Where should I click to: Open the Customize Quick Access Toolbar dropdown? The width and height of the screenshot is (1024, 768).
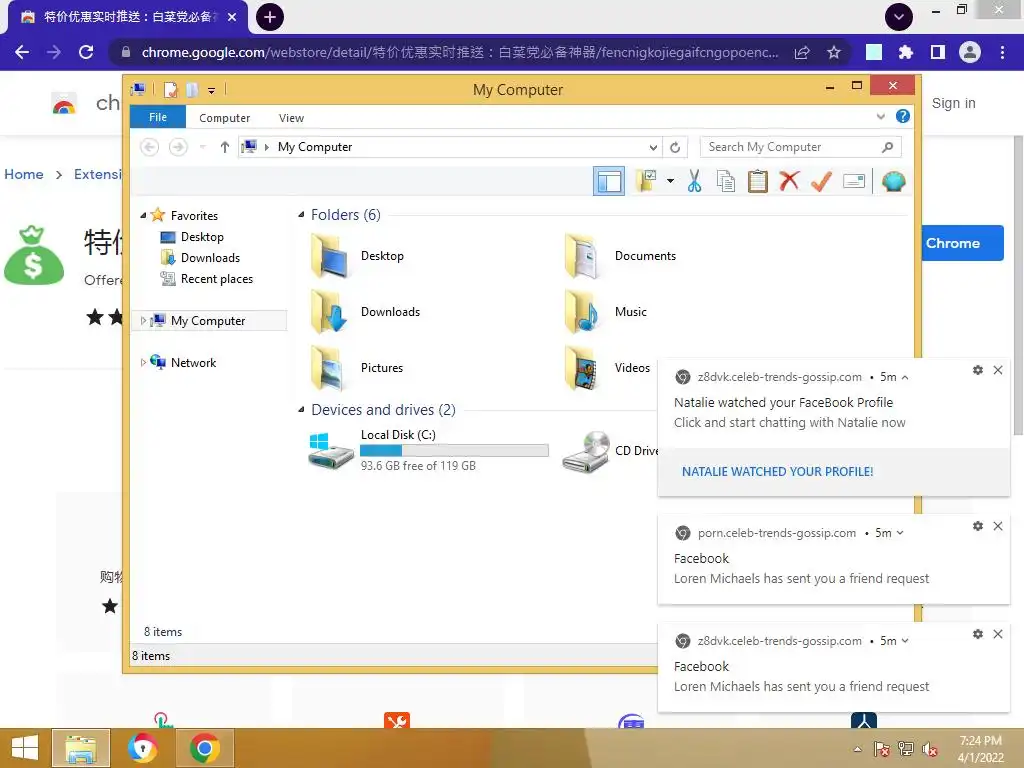point(212,90)
